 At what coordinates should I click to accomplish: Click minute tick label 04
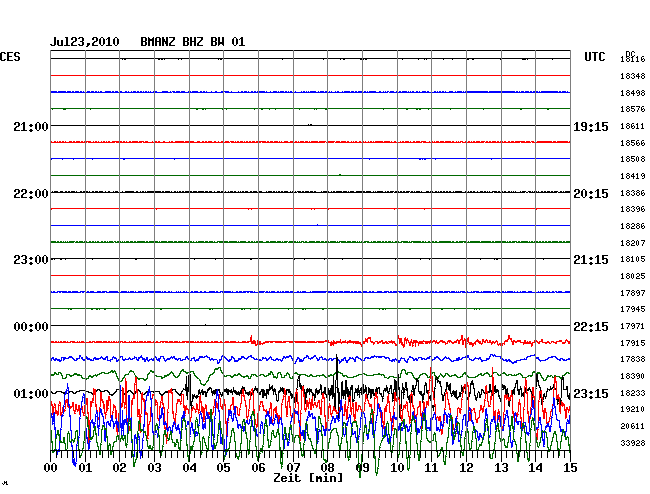pos(189,468)
